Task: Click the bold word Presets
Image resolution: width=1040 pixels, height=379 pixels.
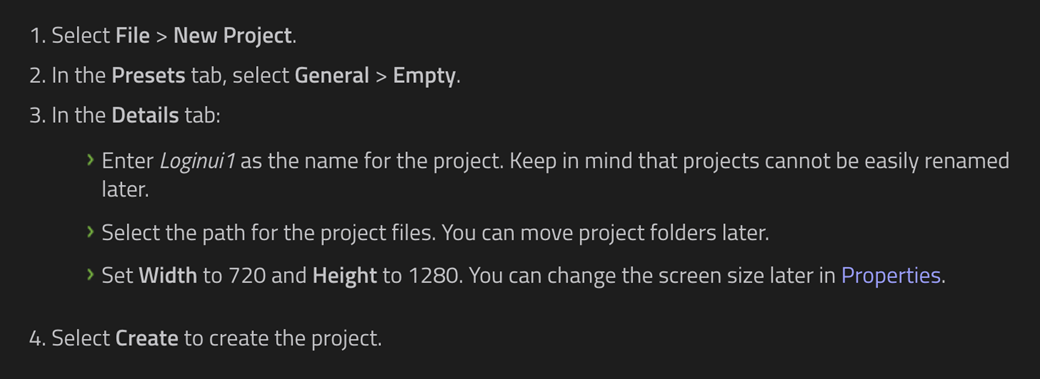Action: click(149, 76)
